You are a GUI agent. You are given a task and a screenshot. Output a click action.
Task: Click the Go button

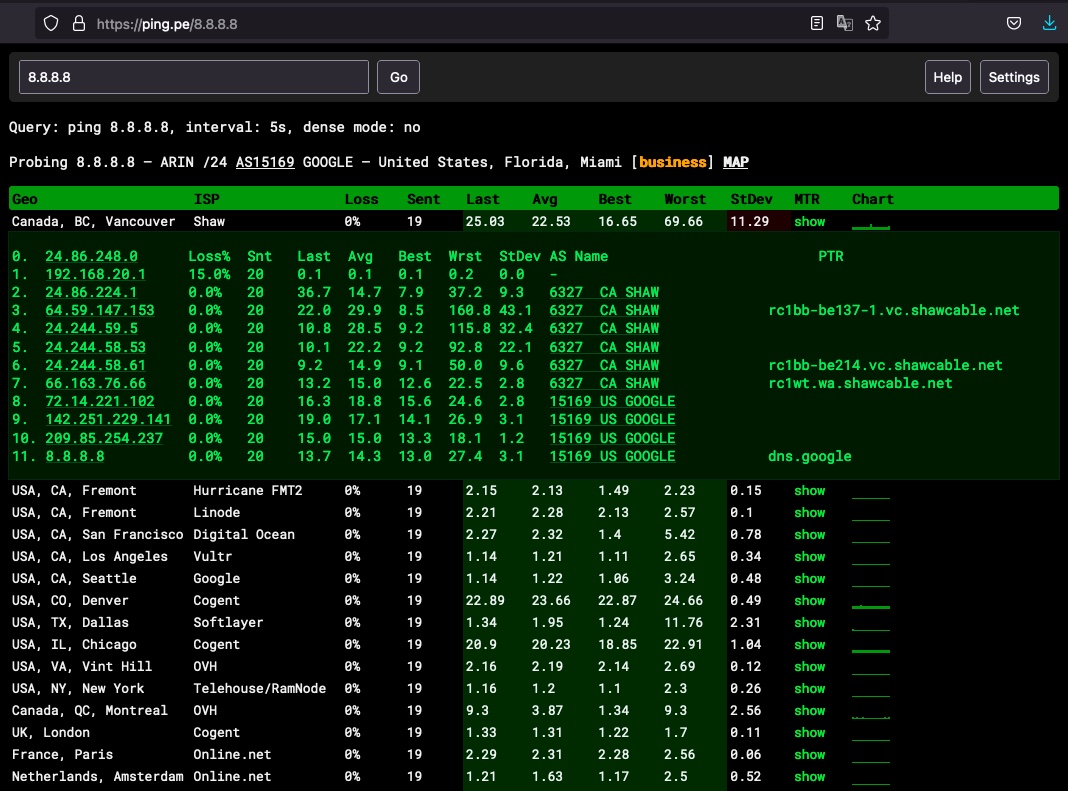[x=398, y=76]
